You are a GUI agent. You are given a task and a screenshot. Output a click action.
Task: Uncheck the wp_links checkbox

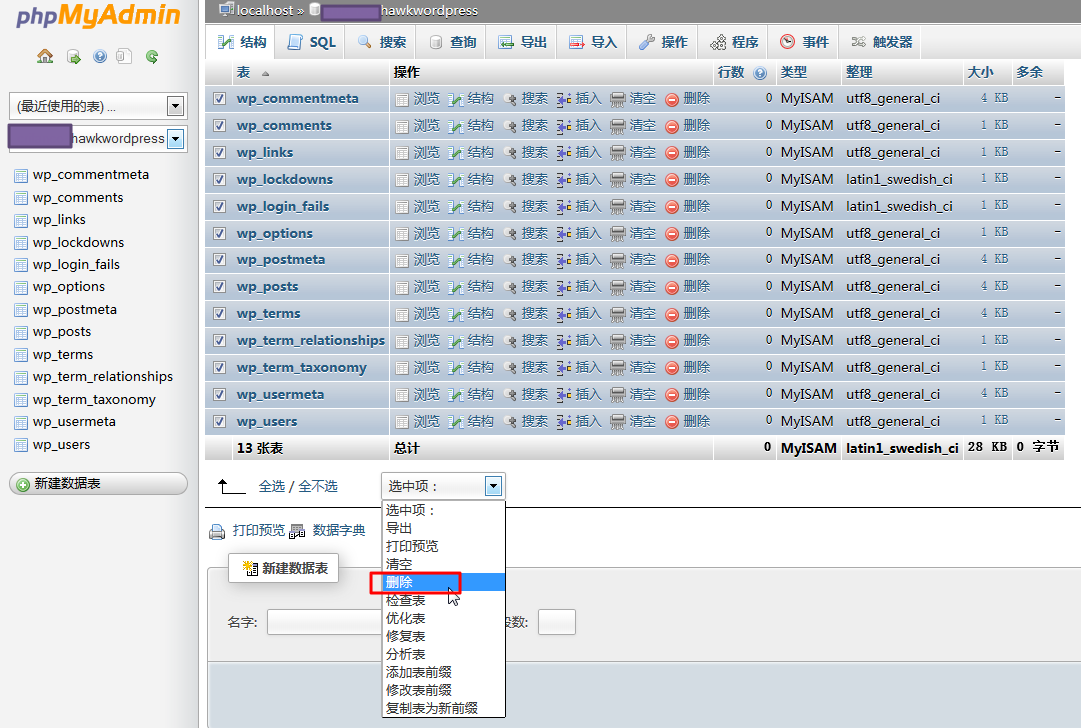[219, 152]
